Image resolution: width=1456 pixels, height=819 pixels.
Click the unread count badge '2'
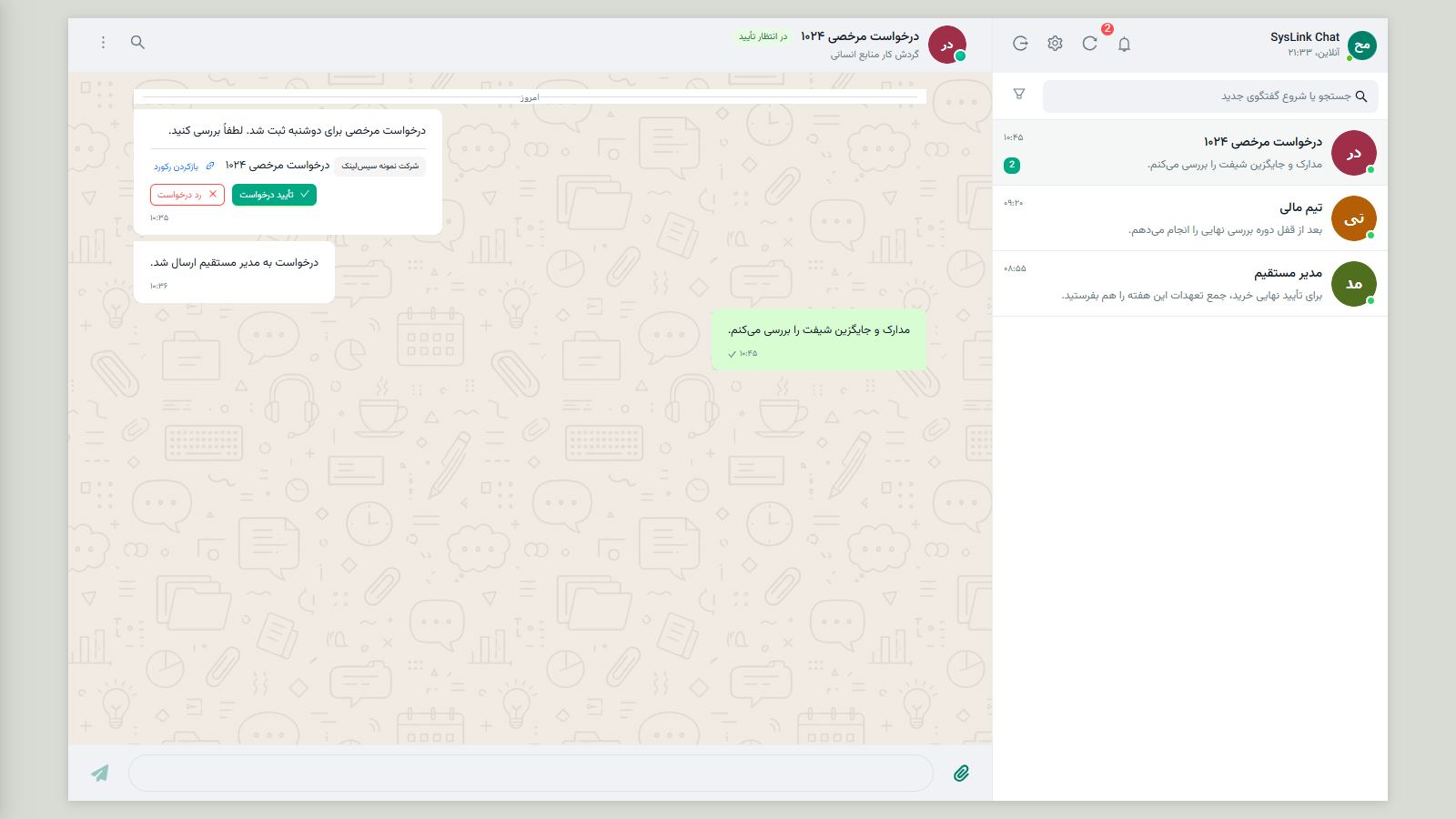point(1012,165)
